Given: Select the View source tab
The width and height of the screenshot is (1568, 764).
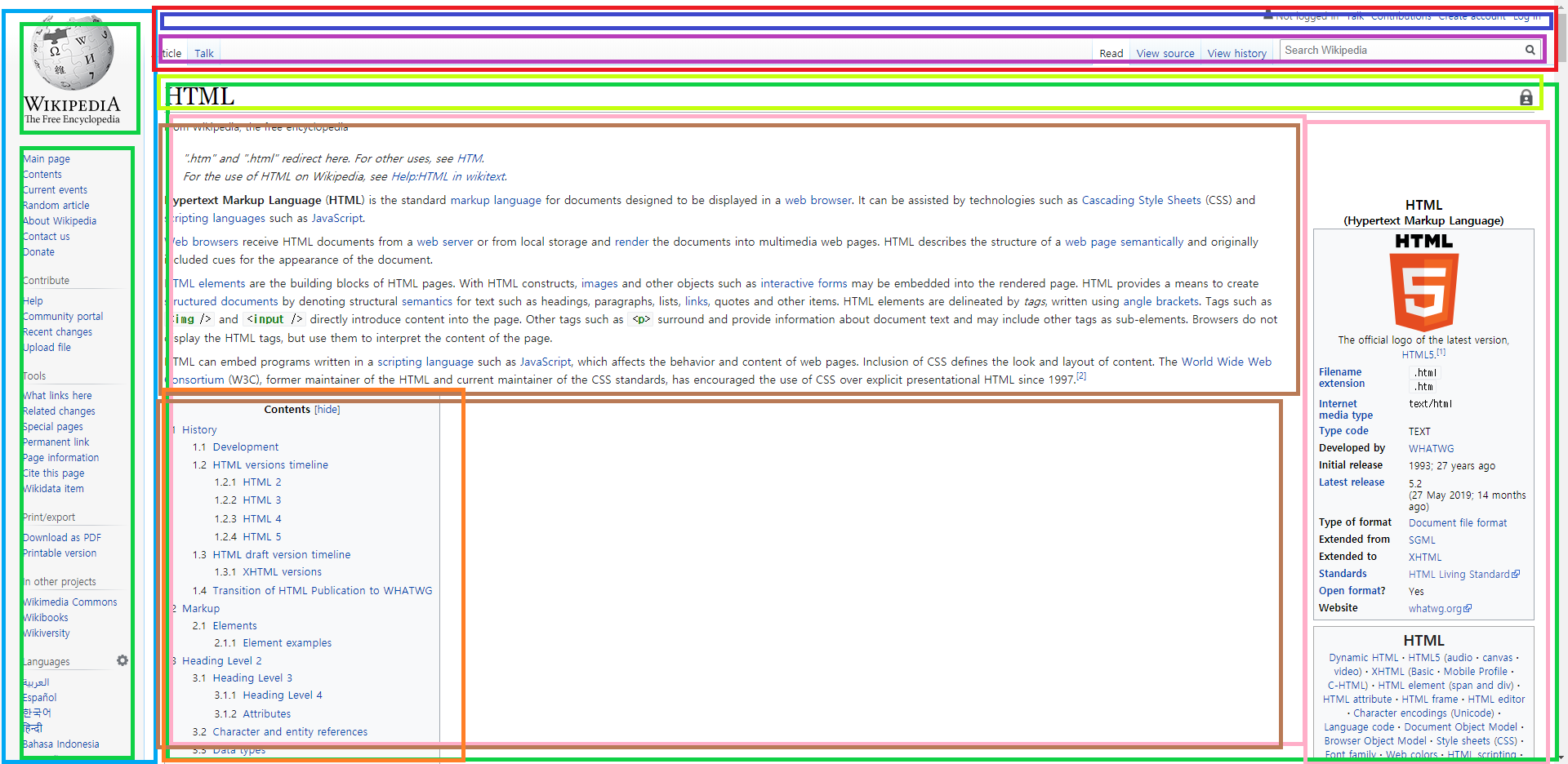Looking at the screenshot, I should [1165, 54].
